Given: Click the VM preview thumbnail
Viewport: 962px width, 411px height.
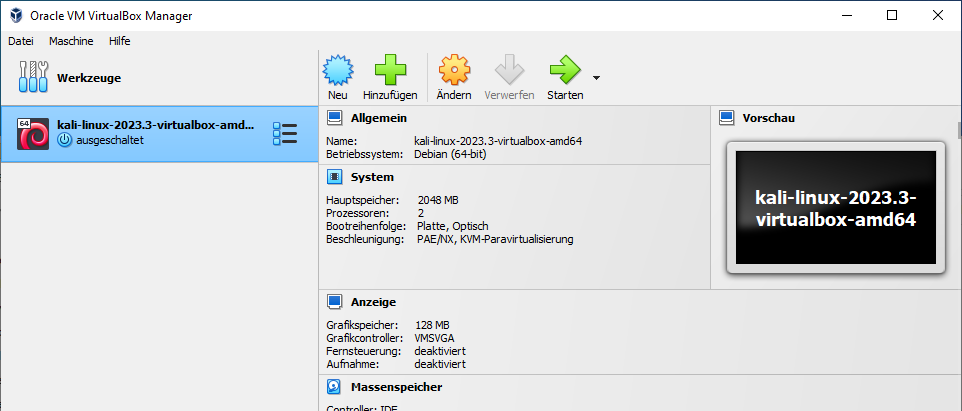Looking at the screenshot, I should click(x=835, y=208).
